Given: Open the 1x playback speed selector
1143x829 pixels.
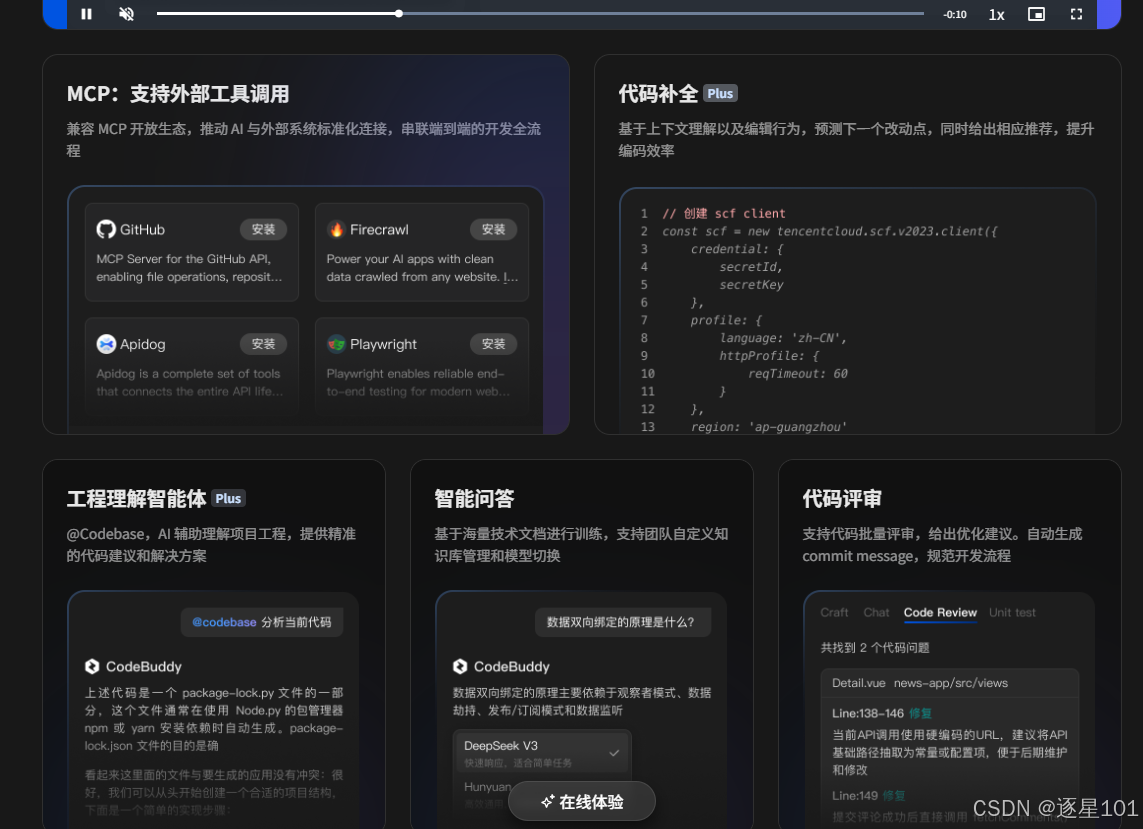Looking at the screenshot, I should pos(996,14).
